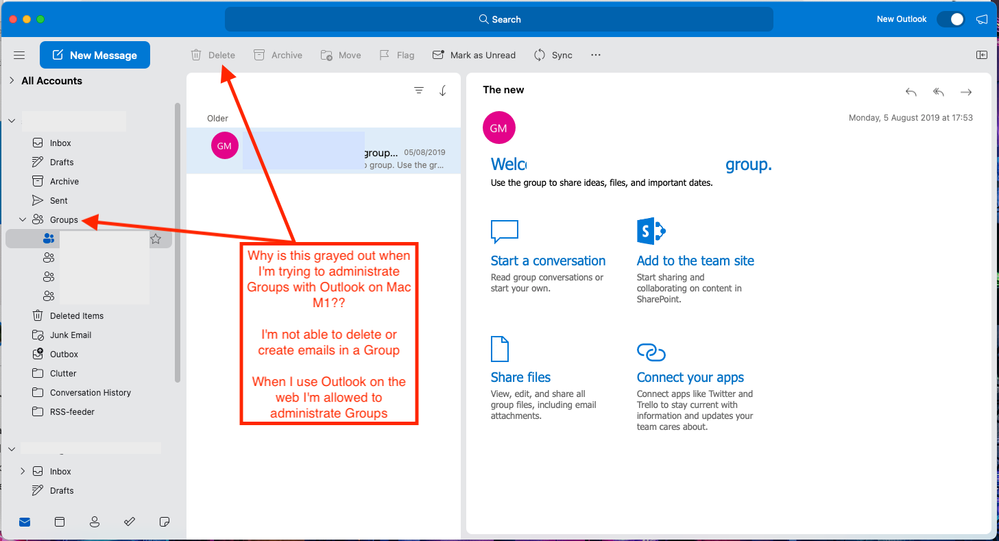The width and height of the screenshot is (999, 541).
Task: Click the Reply arrow icon
Action: [911, 92]
